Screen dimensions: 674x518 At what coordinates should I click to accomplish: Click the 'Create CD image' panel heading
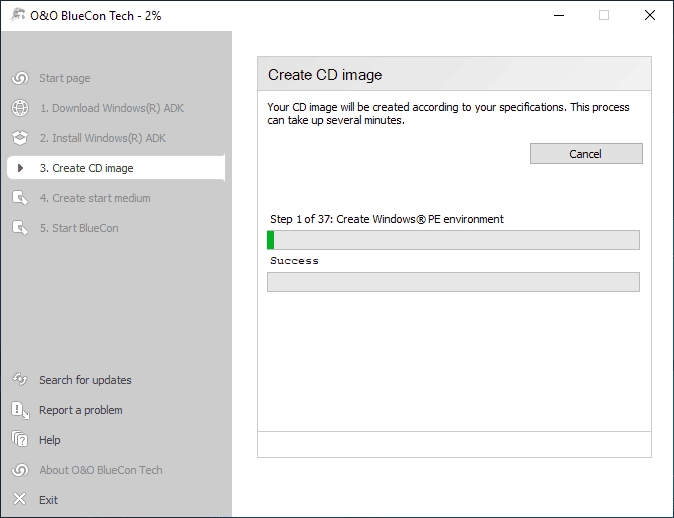(325, 75)
